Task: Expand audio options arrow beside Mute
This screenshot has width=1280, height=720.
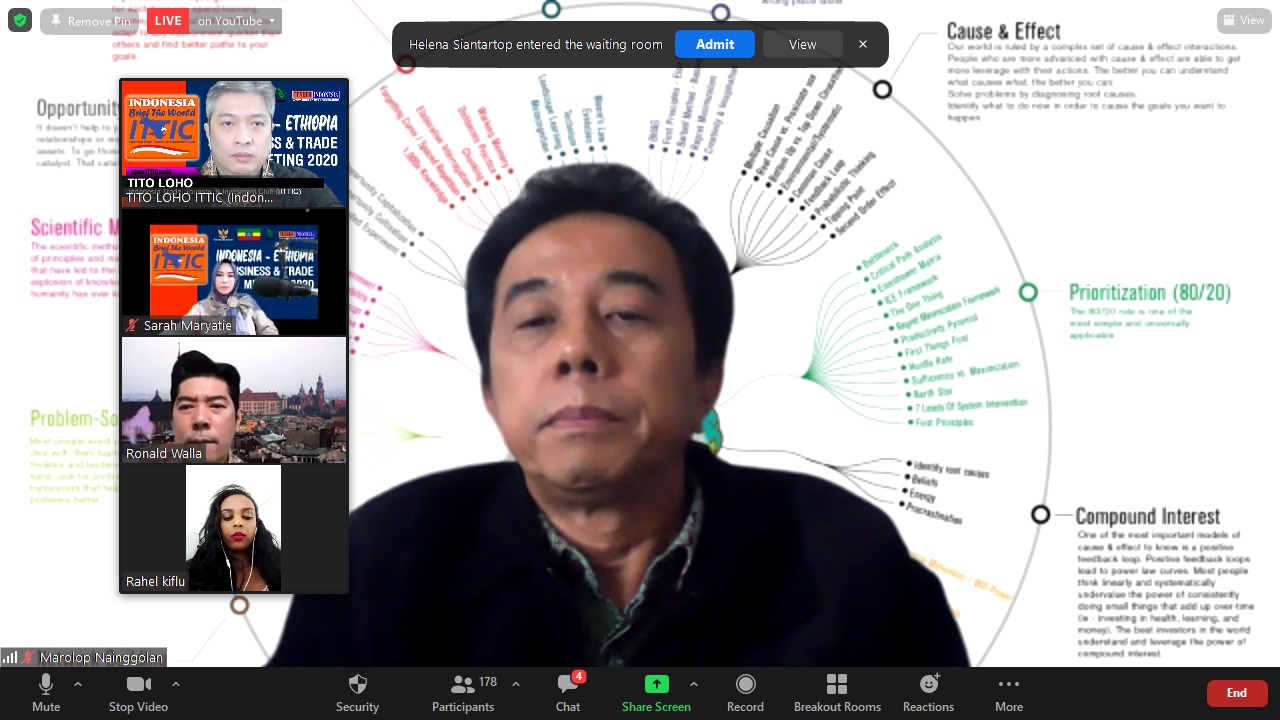Action: click(78, 685)
